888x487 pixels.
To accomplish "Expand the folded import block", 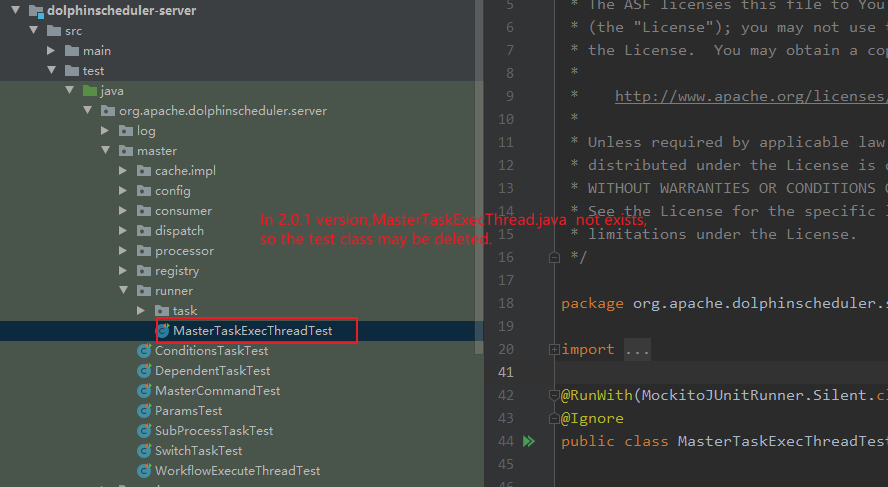I will point(554,349).
